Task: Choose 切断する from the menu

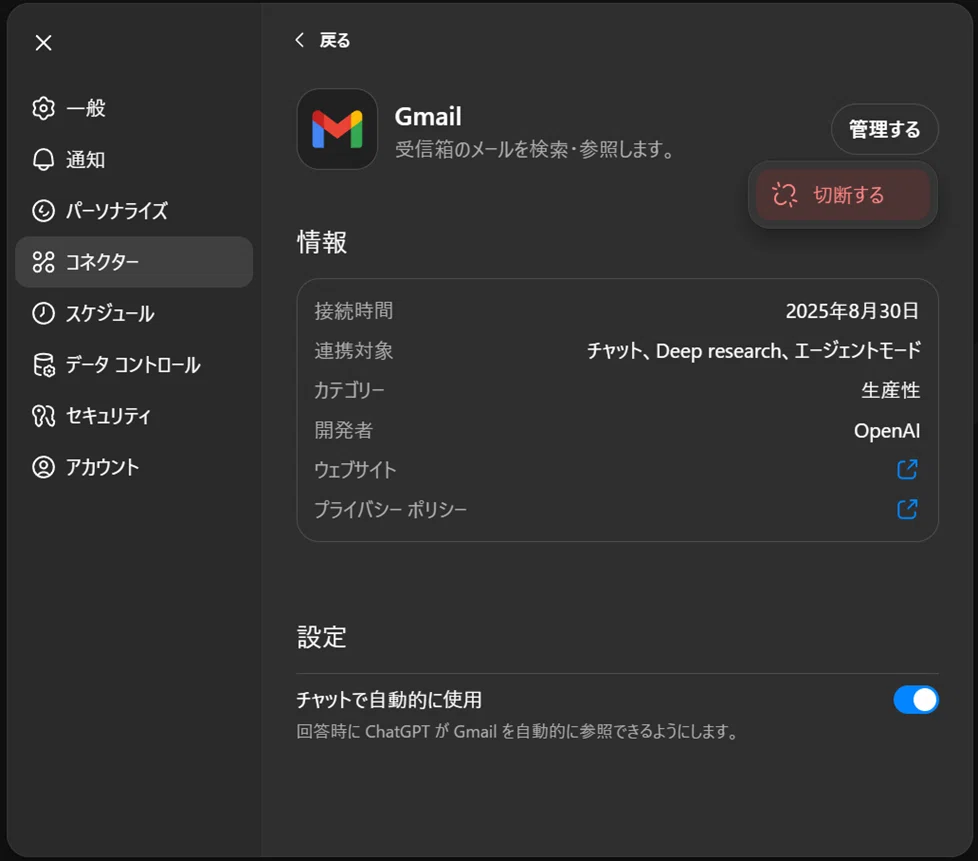Action: (x=843, y=195)
